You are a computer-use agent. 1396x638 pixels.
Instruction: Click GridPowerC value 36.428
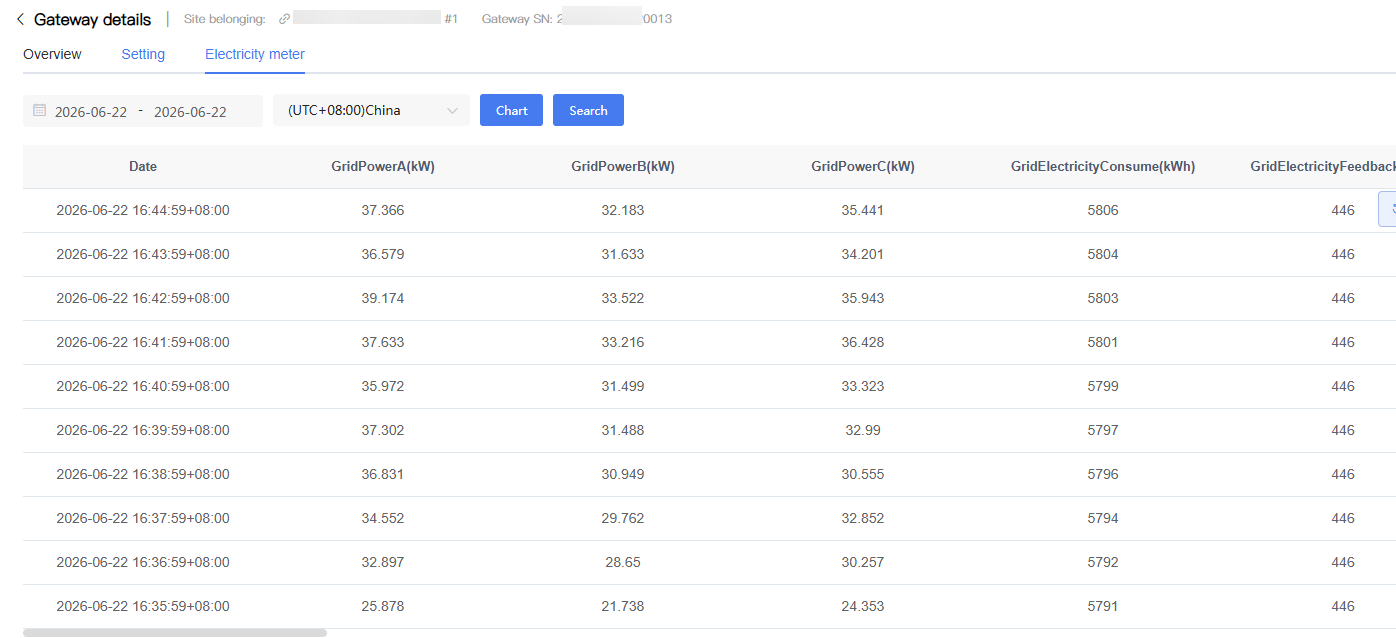863,343
